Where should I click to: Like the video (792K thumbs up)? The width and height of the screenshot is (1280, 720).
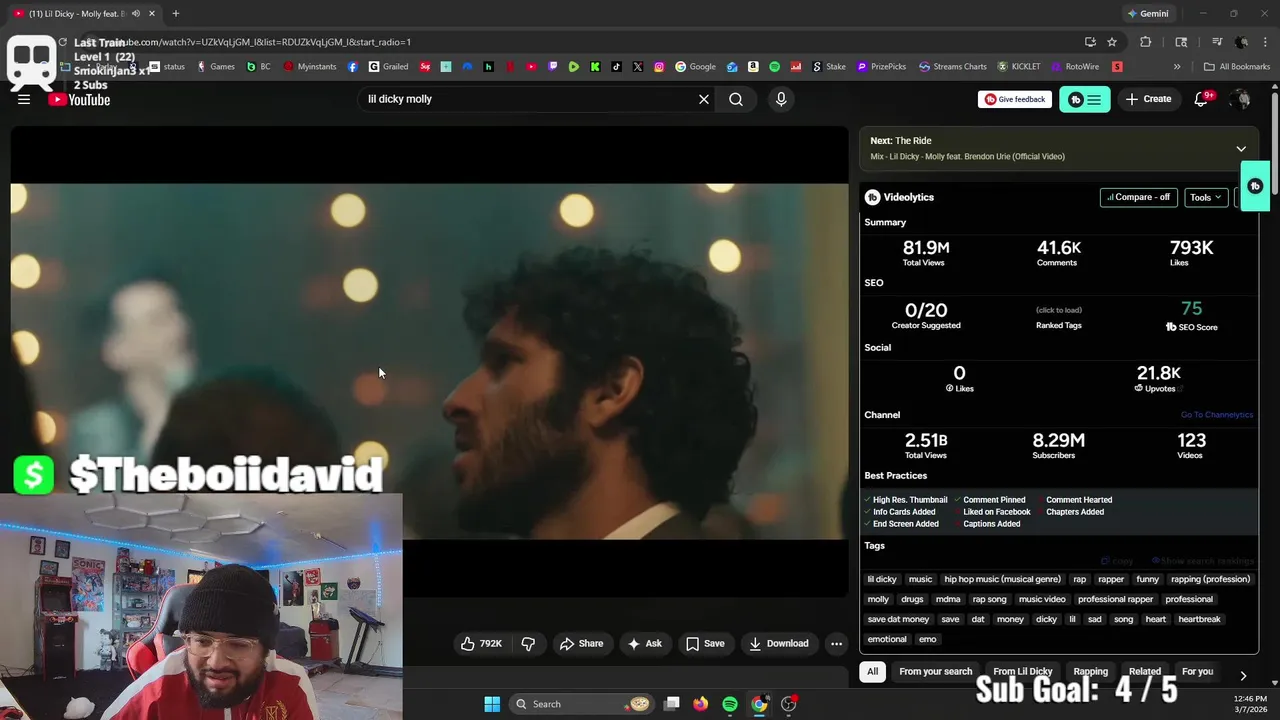[x=481, y=644]
